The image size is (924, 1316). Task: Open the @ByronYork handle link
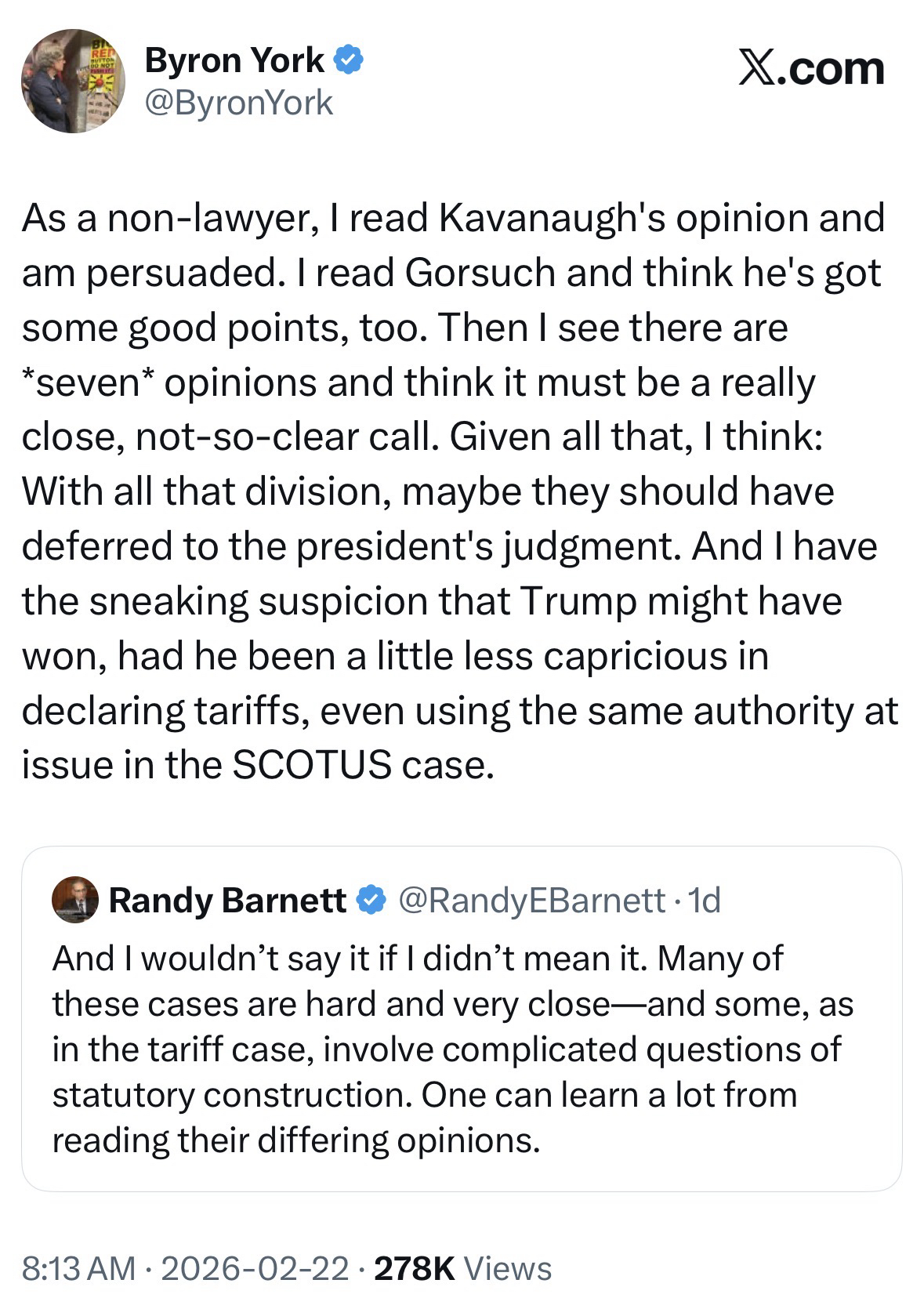click(238, 103)
